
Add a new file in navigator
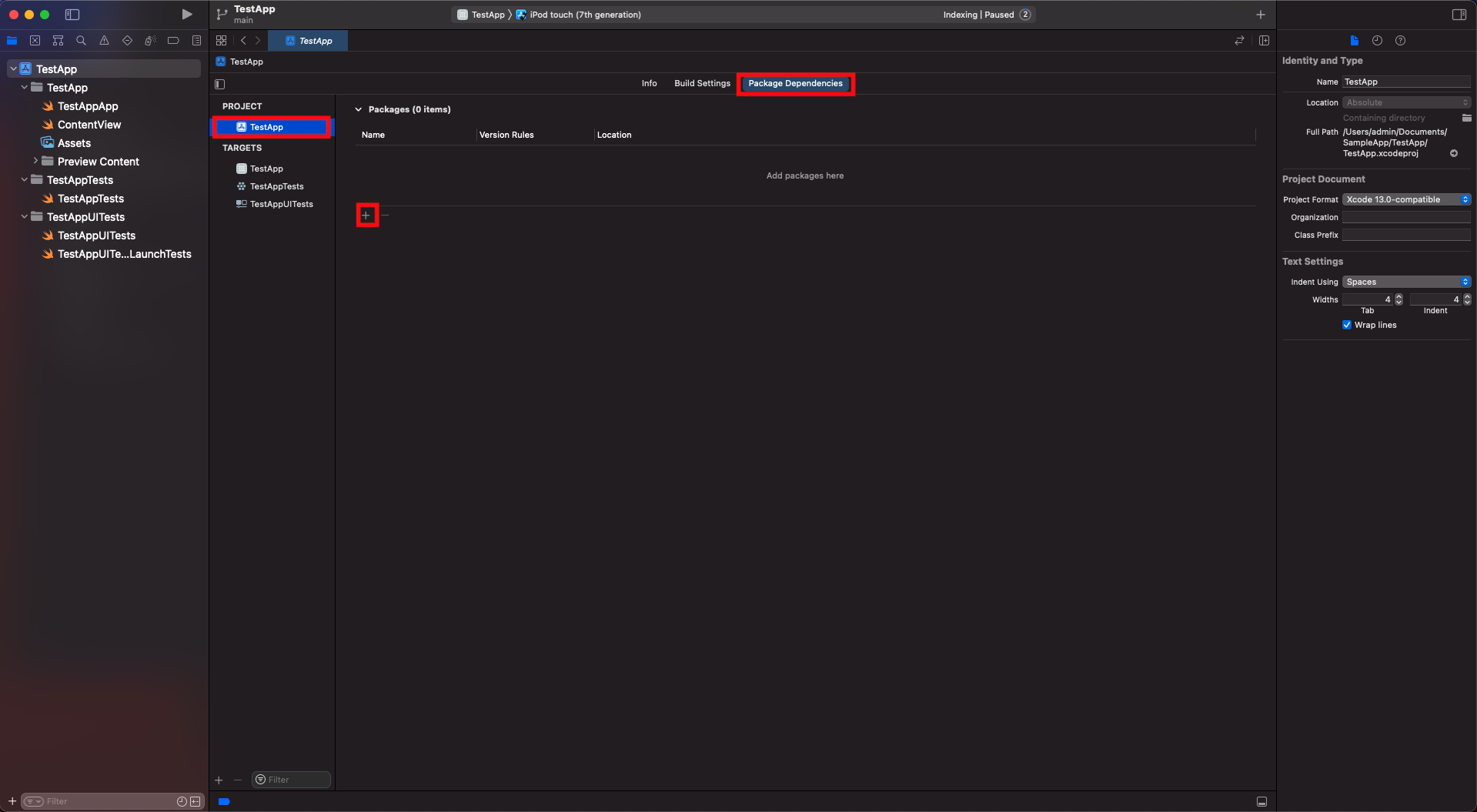[x=12, y=801]
